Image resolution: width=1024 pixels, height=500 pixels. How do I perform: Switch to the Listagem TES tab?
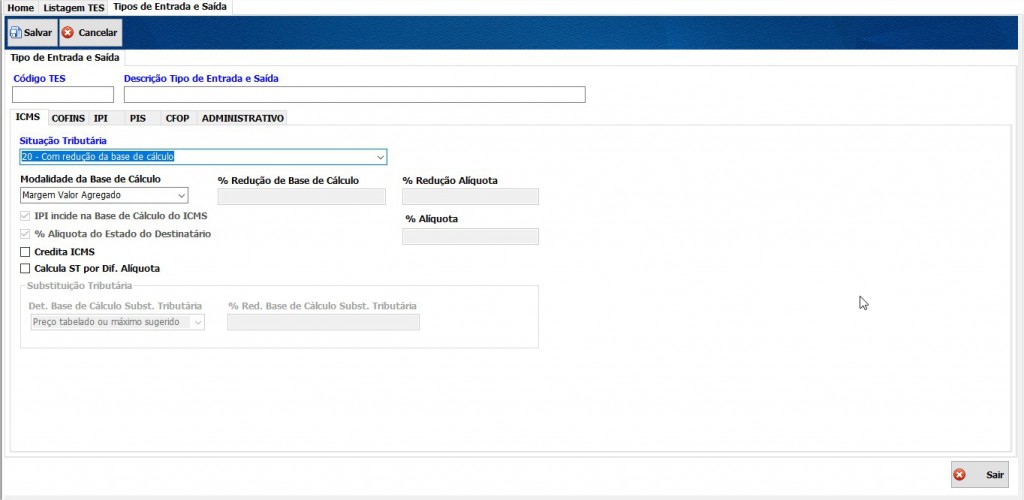point(72,7)
